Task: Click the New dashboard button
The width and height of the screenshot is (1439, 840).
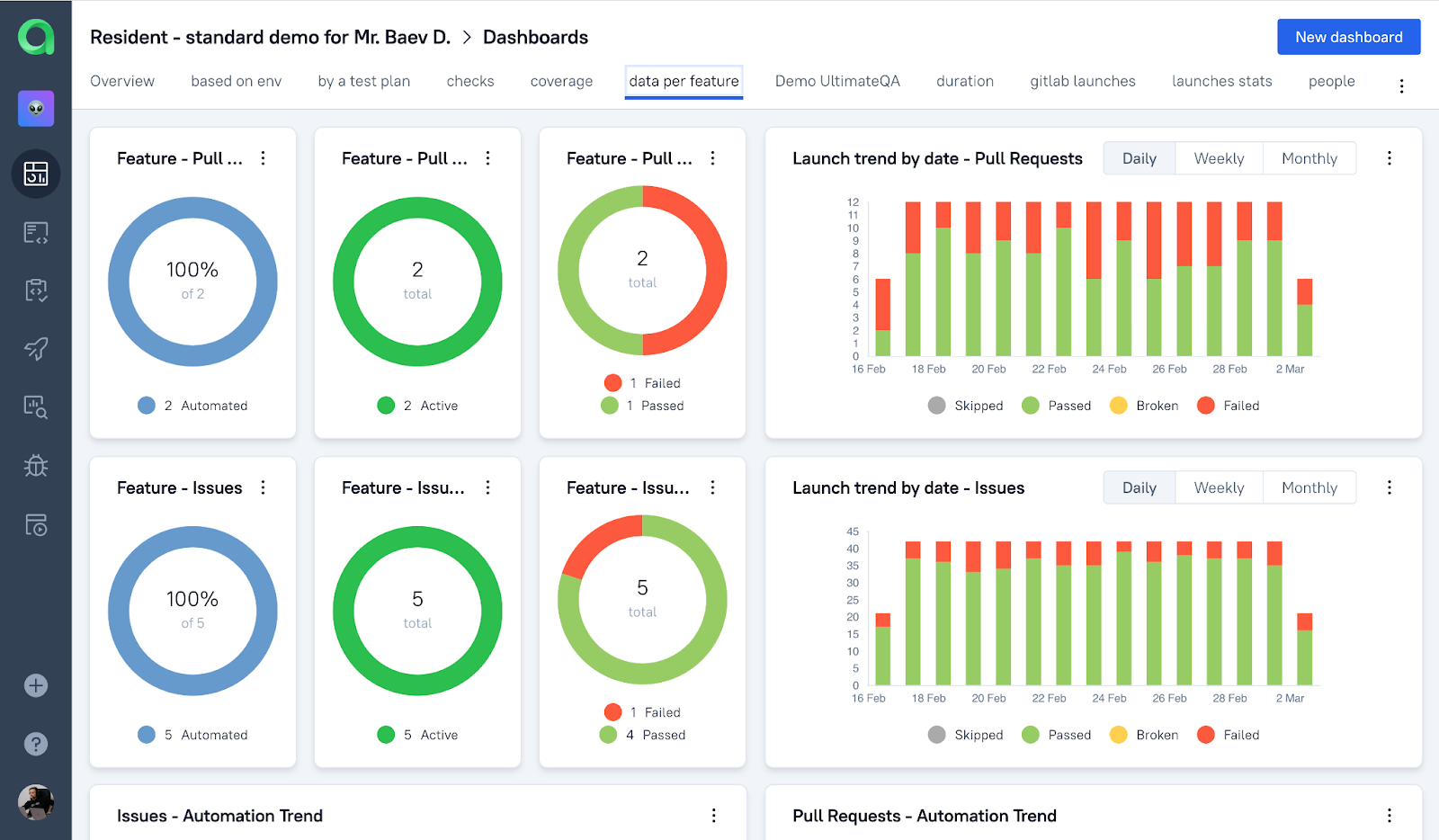Action: pyautogui.click(x=1348, y=37)
